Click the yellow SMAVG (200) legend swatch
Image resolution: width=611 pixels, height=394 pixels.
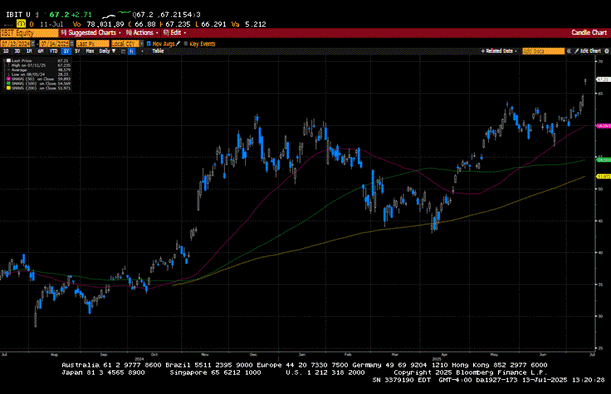pyautogui.click(x=8, y=88)
